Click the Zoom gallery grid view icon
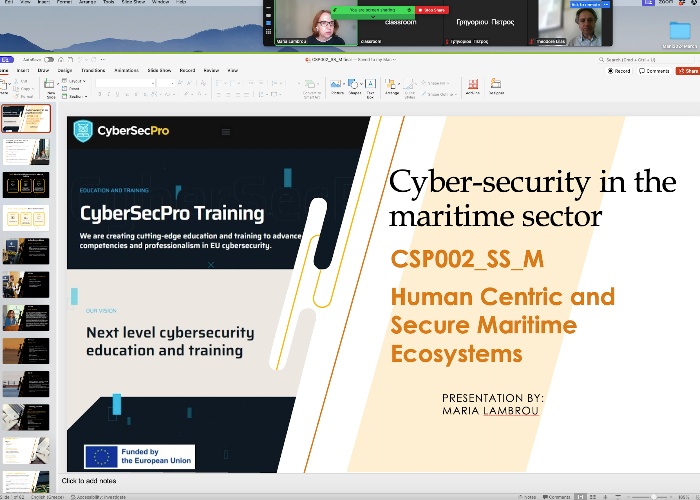 pyautogui.click(x=268, y=32)
